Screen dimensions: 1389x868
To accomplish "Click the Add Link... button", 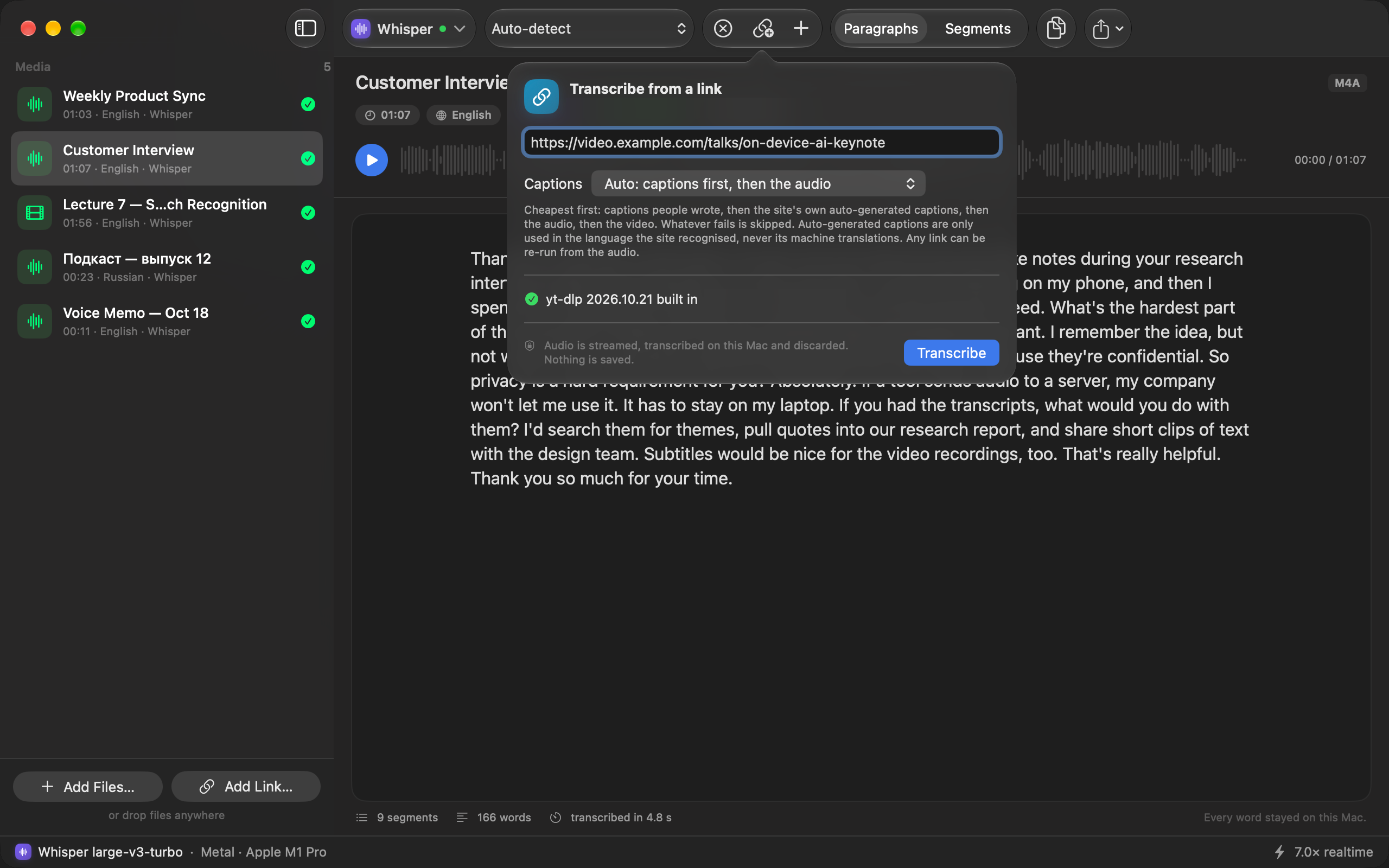I will click(246, 787).
